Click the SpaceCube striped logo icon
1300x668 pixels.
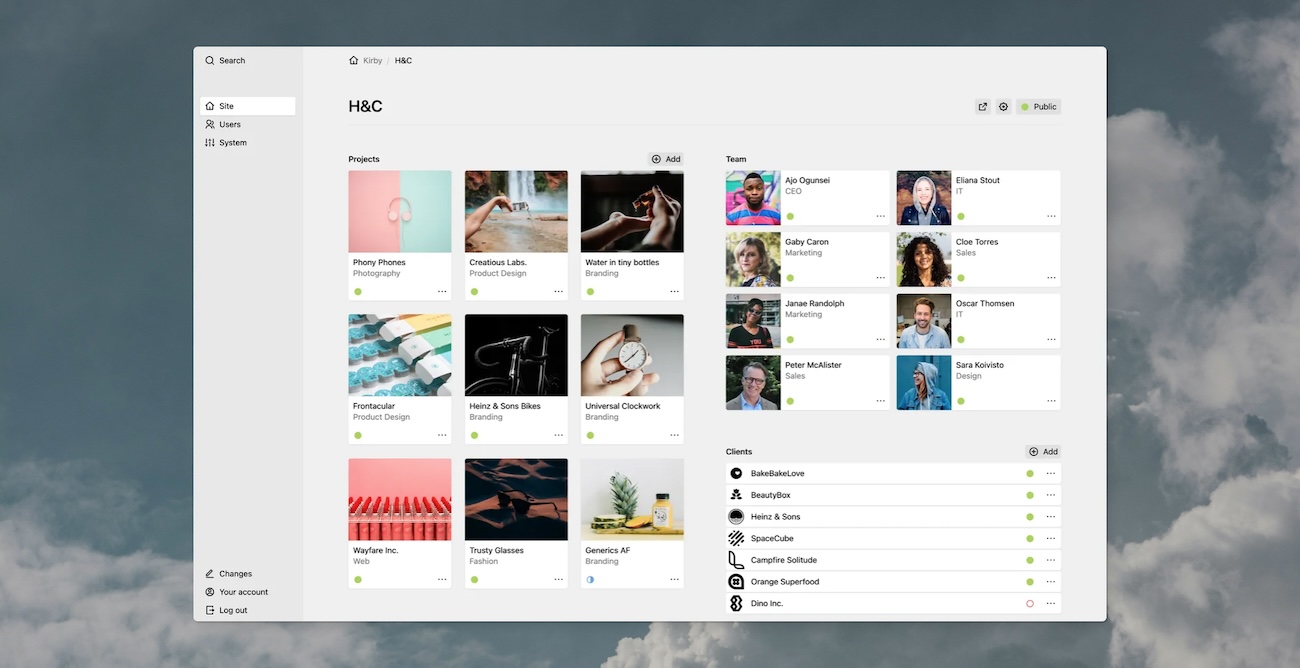point(736,539)
